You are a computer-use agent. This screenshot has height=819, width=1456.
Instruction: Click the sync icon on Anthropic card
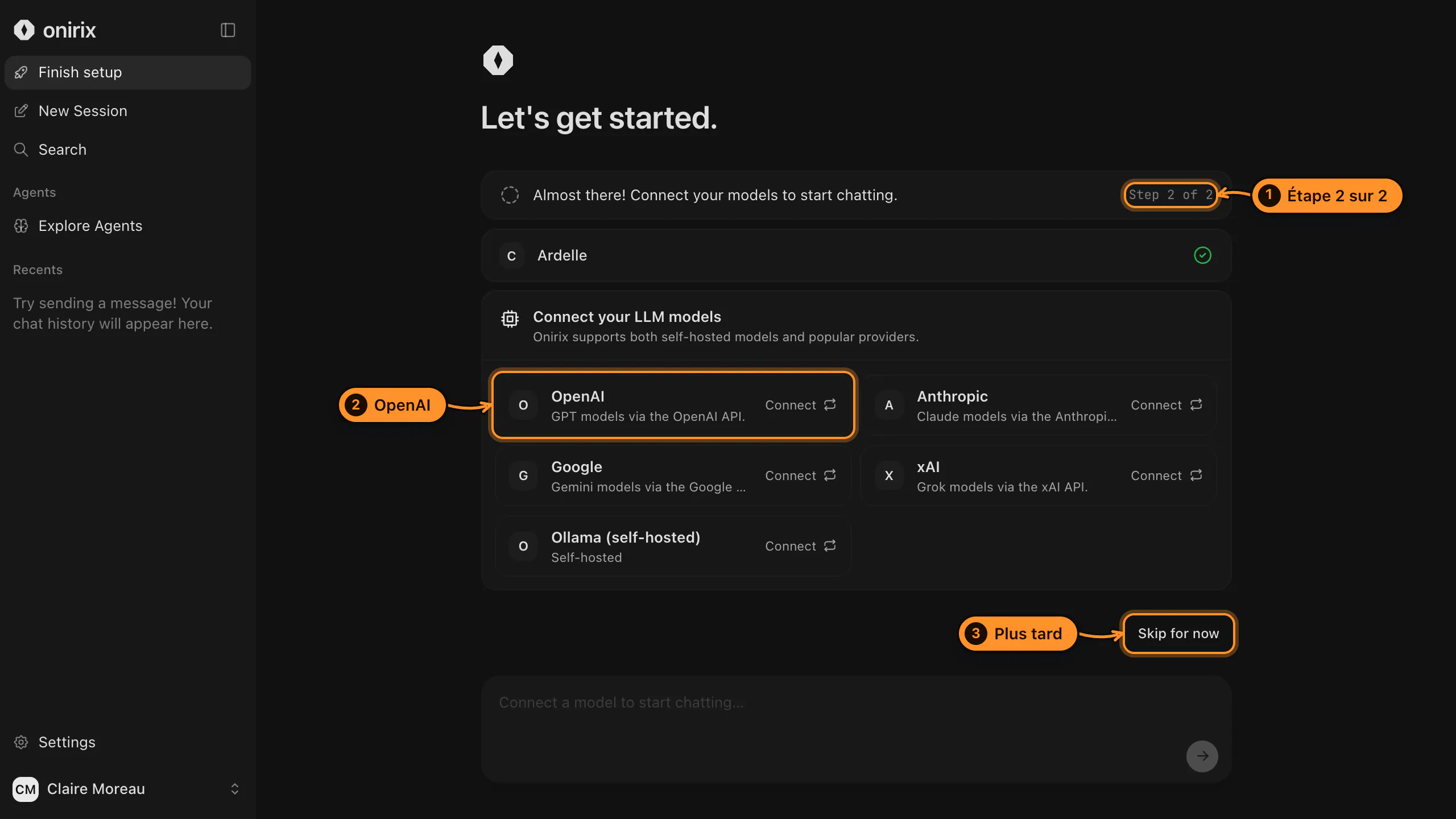[1196, 404]
